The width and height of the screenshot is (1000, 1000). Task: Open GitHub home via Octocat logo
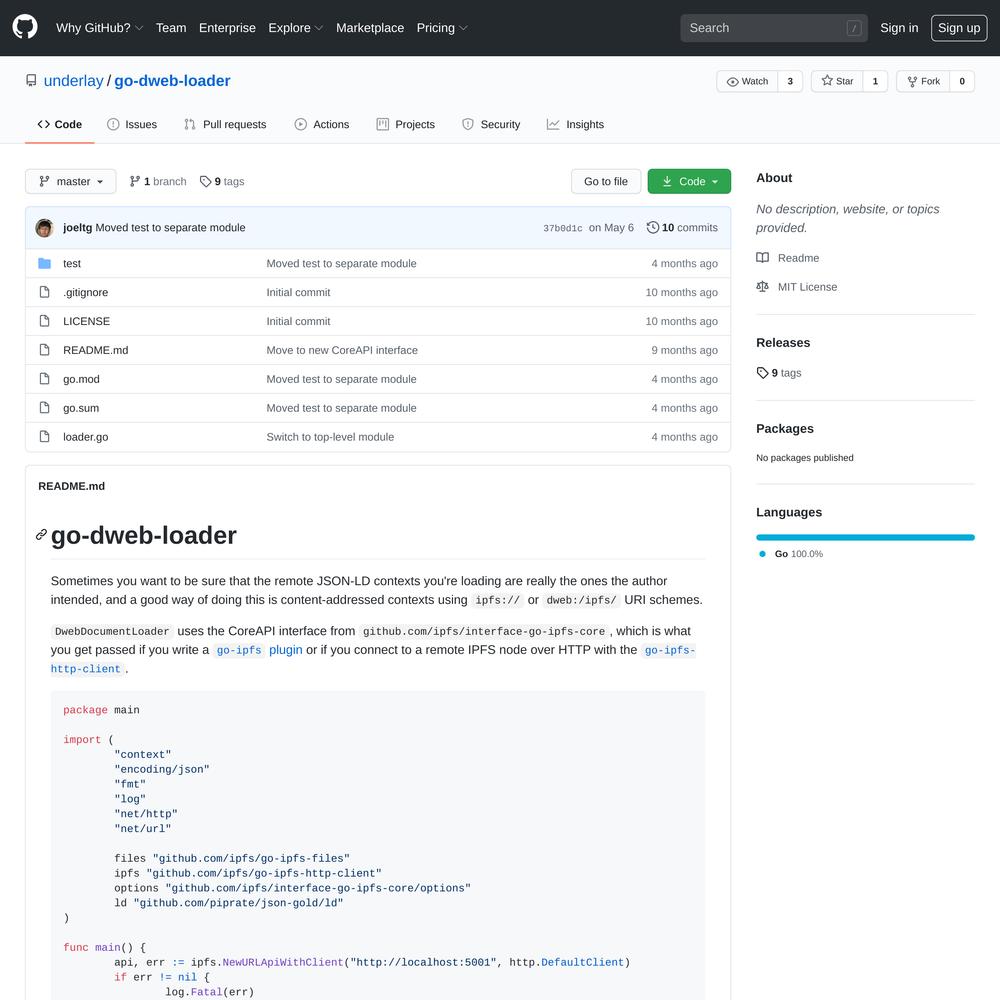pos(25,27)
